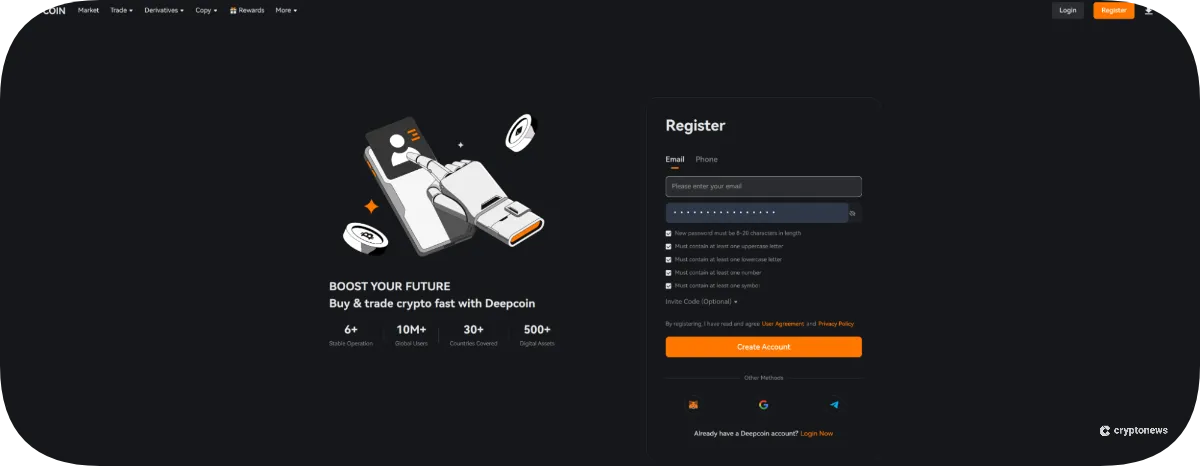This screenshot has width=1200, height=466.
Task: Toggle the at least one number checkbox
Action: tap(669, 272)
